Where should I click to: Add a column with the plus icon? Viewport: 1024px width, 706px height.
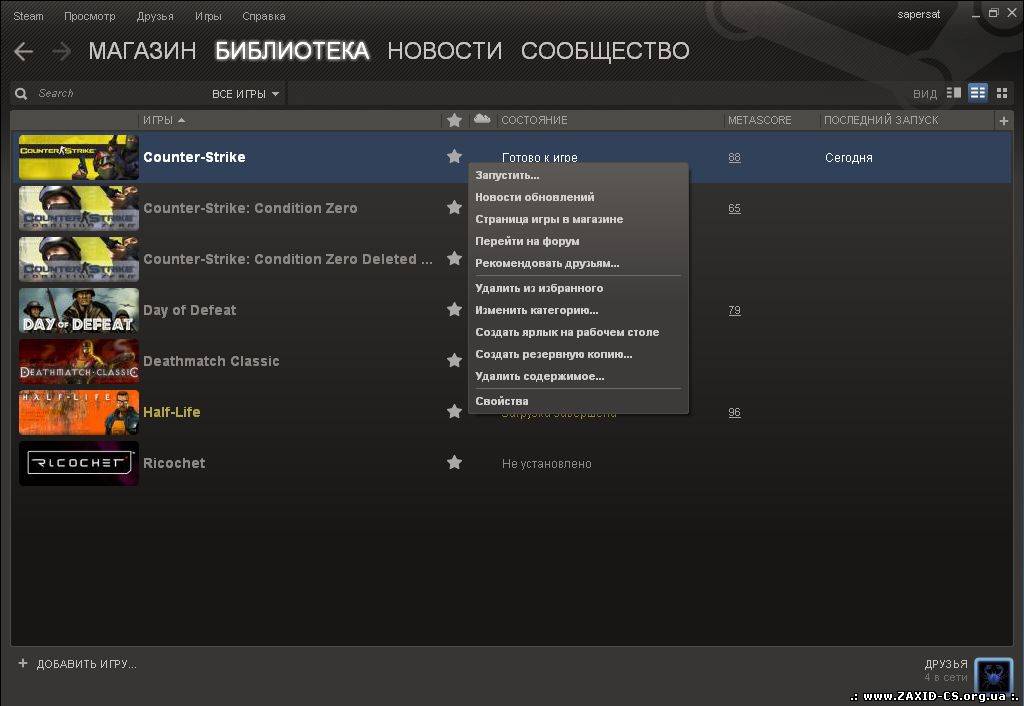1004,121
